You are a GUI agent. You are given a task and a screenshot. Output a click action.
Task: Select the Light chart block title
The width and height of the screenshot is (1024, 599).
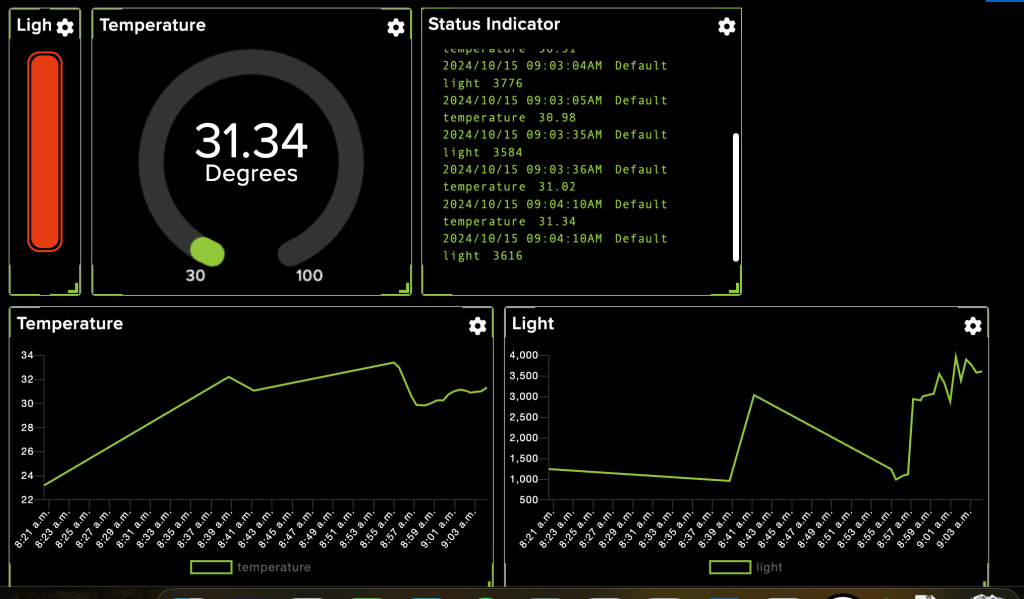[532, 324]
